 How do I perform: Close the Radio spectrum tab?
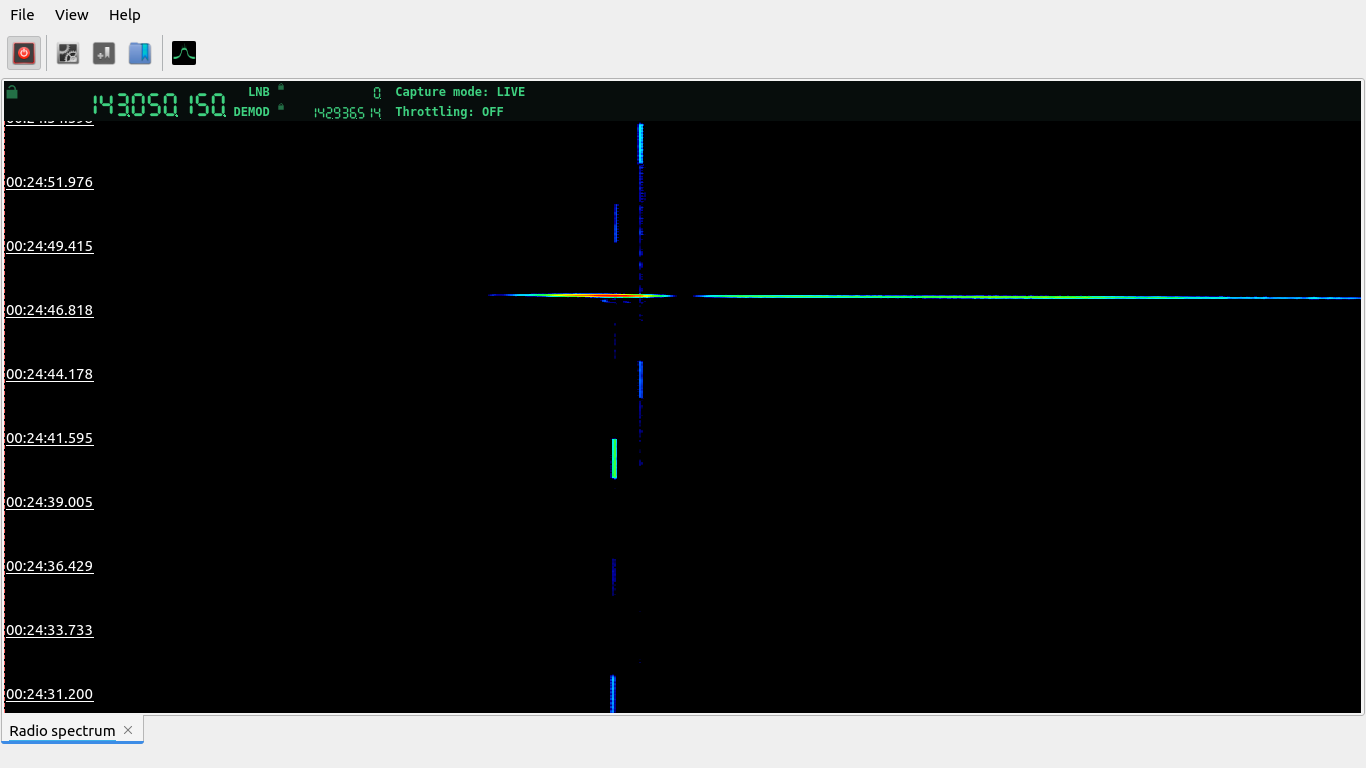pos(128,730)
